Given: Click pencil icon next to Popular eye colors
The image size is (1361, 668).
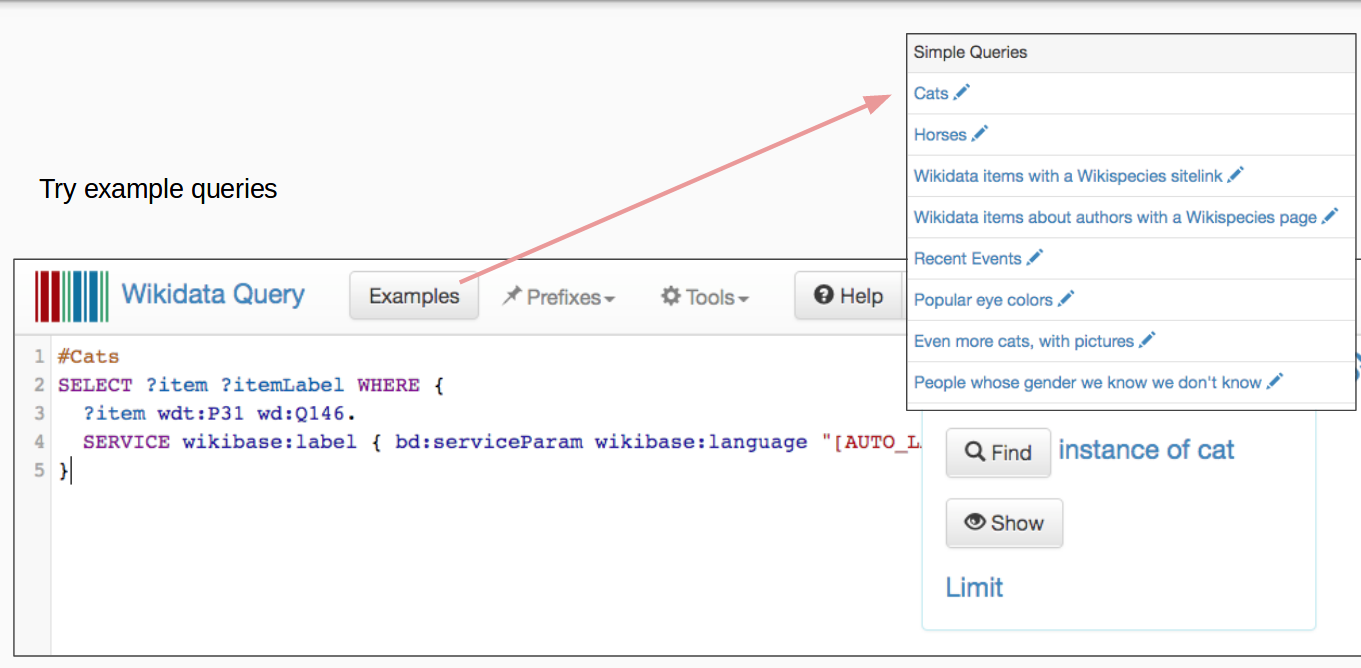Looking at the screenshot, I should click(x=1066, y=298).
